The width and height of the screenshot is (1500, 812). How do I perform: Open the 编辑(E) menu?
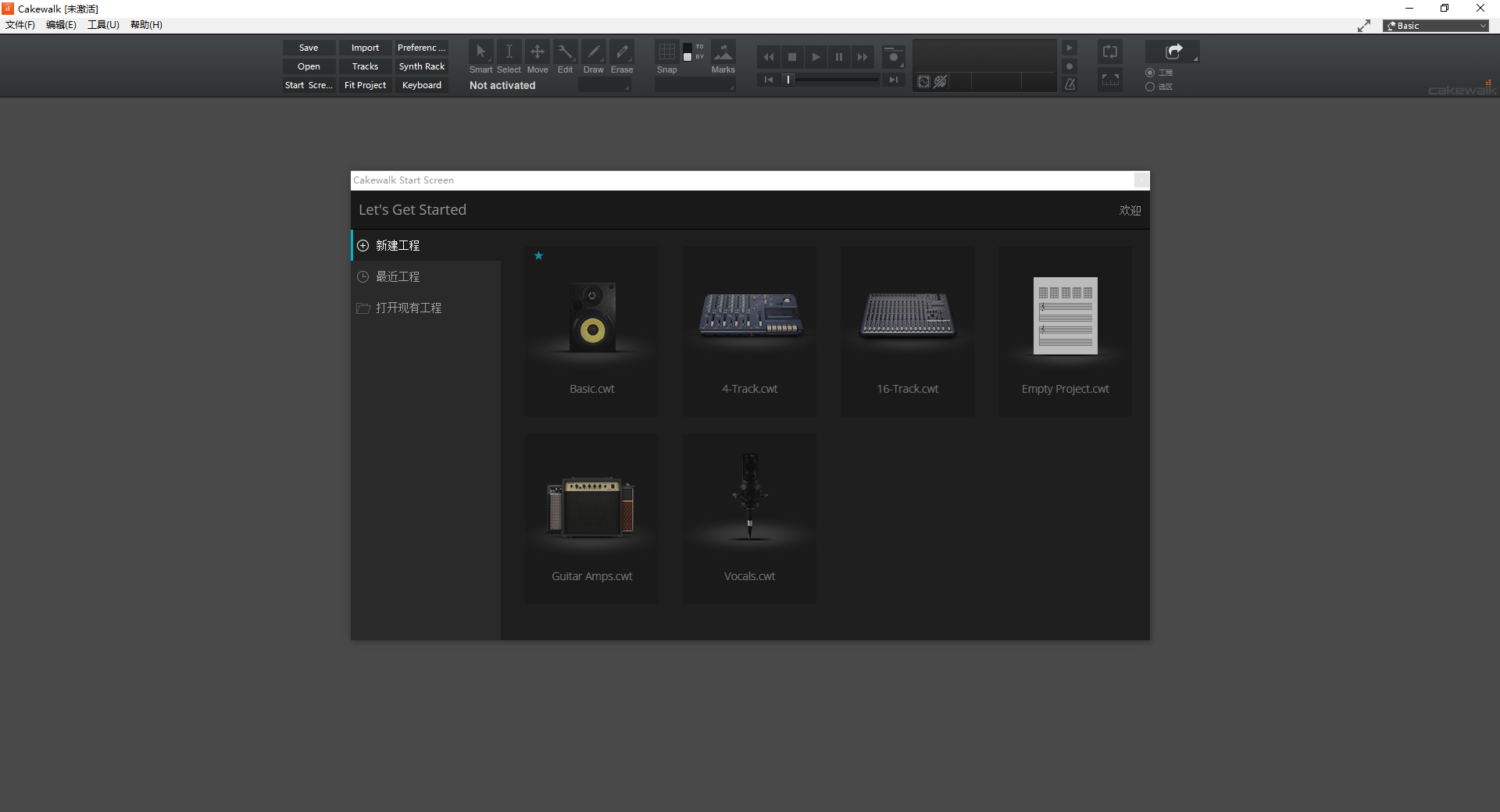(x=61, y=25)
